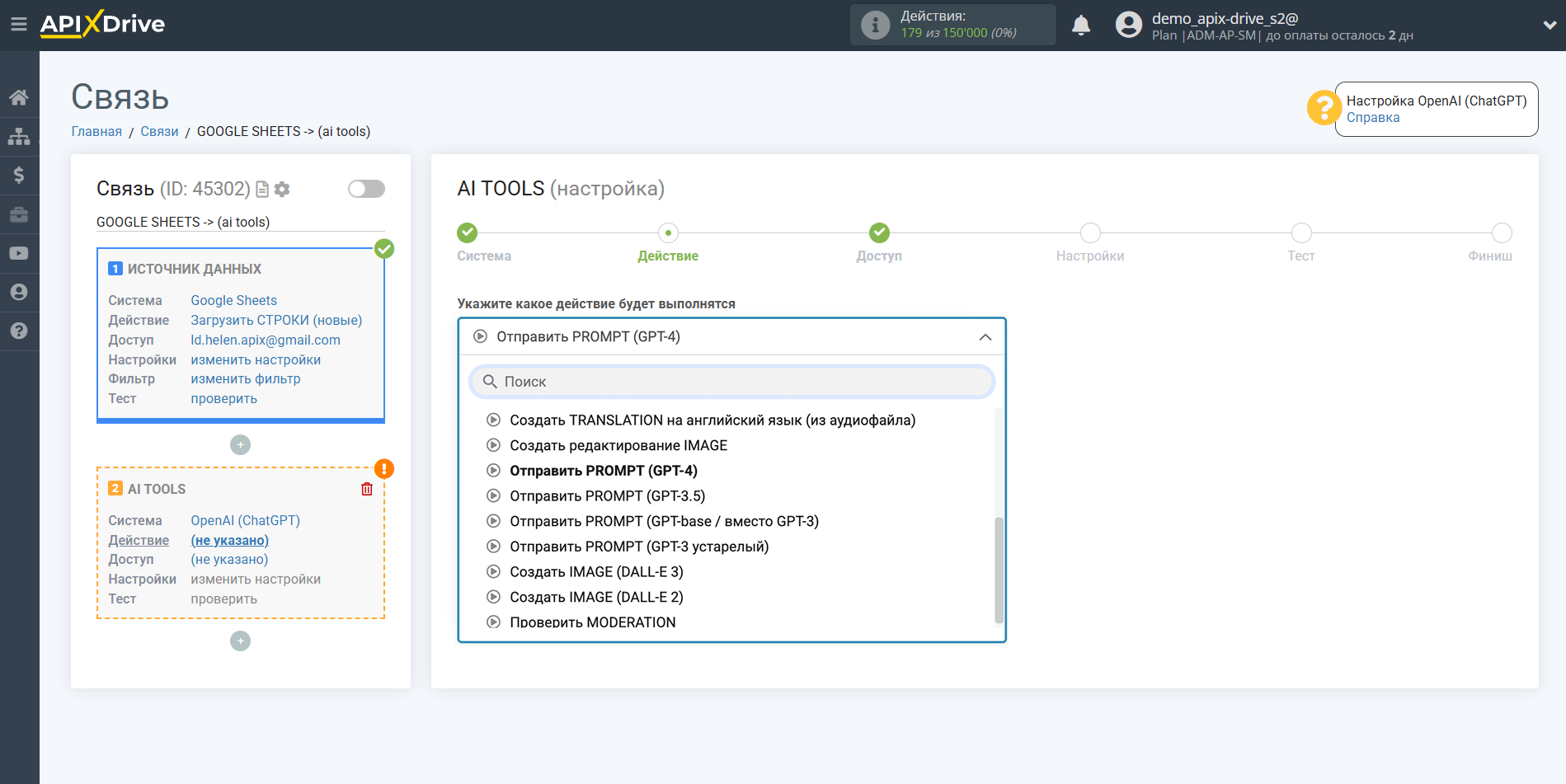The width and height of the screenshot is (1566, 784).
Task: Click (не указано) next to Действие
Action: click(x=230, y=541)
